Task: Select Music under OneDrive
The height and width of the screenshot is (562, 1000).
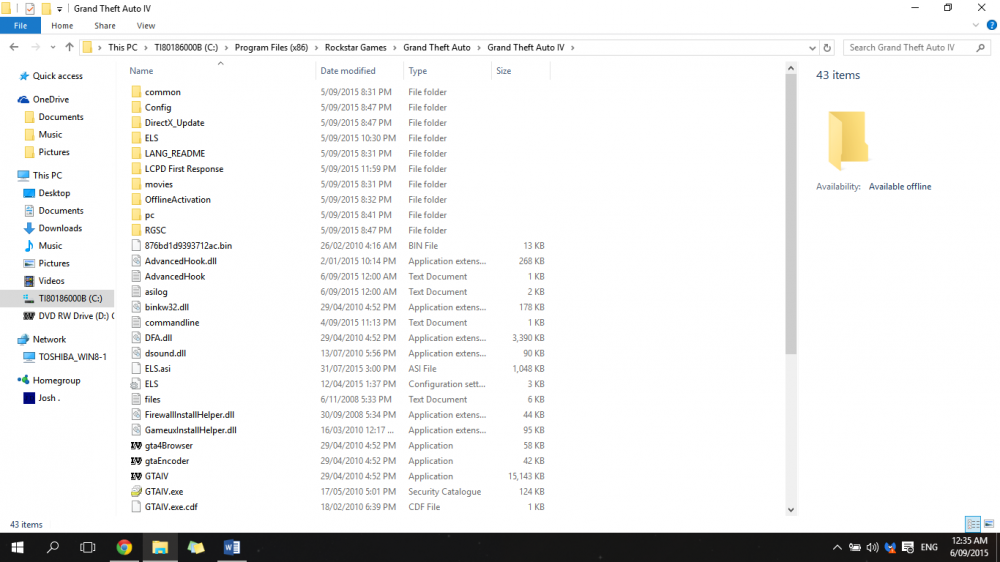Action: (50, 135)
